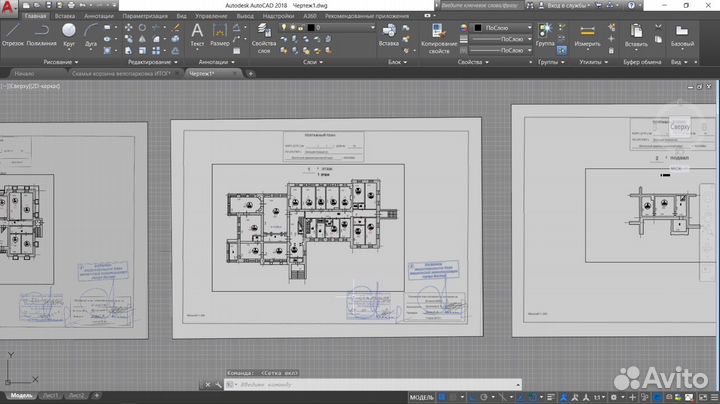Image resolution: width=720 pixels, height=404 pixels.
Task: Open the Аннотации ribbon tab
Action: (99, 17)
